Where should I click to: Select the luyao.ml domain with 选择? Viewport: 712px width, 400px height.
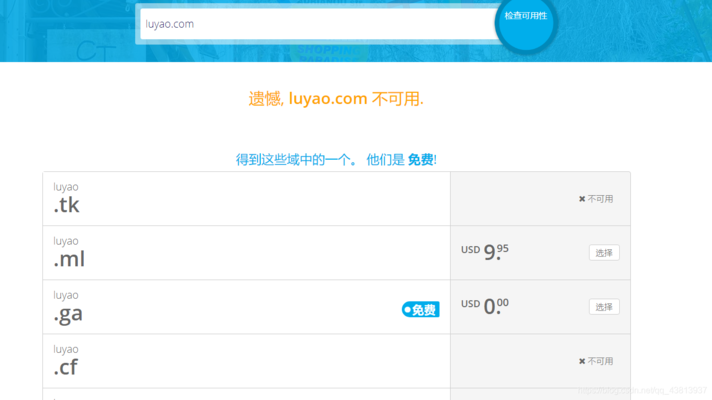pos(604,253)
